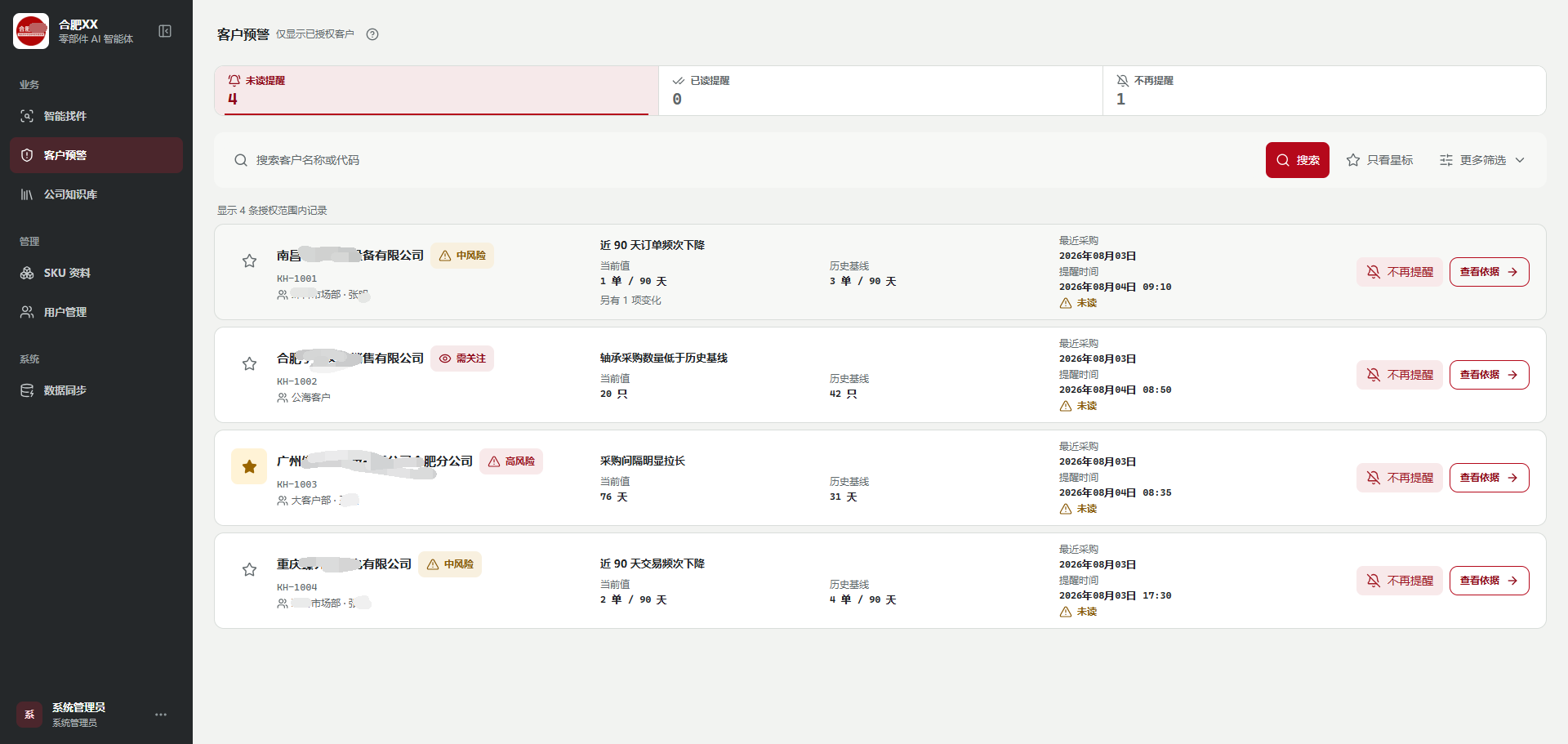Star the KH-1001 customer row

click(249, 261)
